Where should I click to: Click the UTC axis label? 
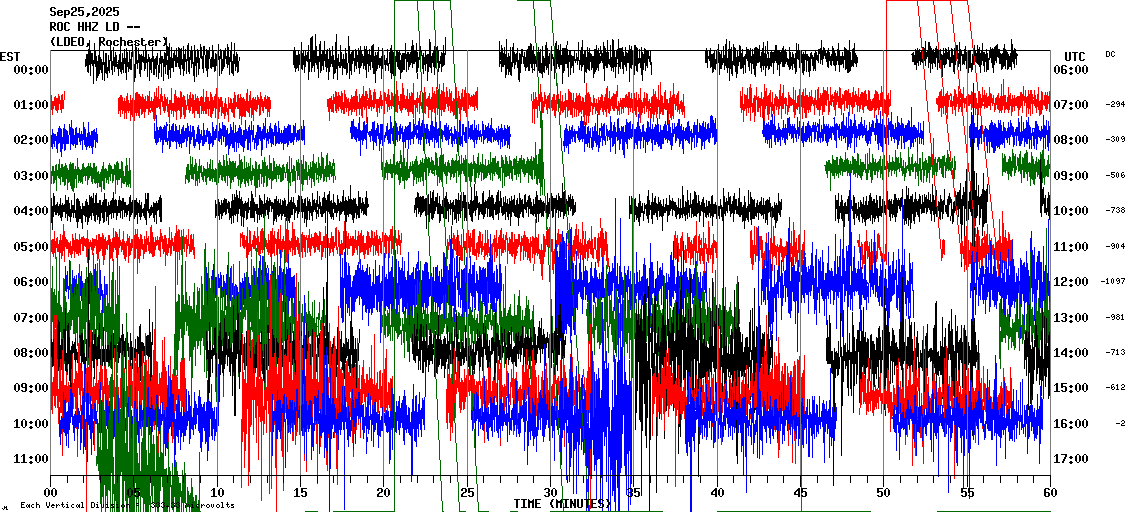(1074, 56)
